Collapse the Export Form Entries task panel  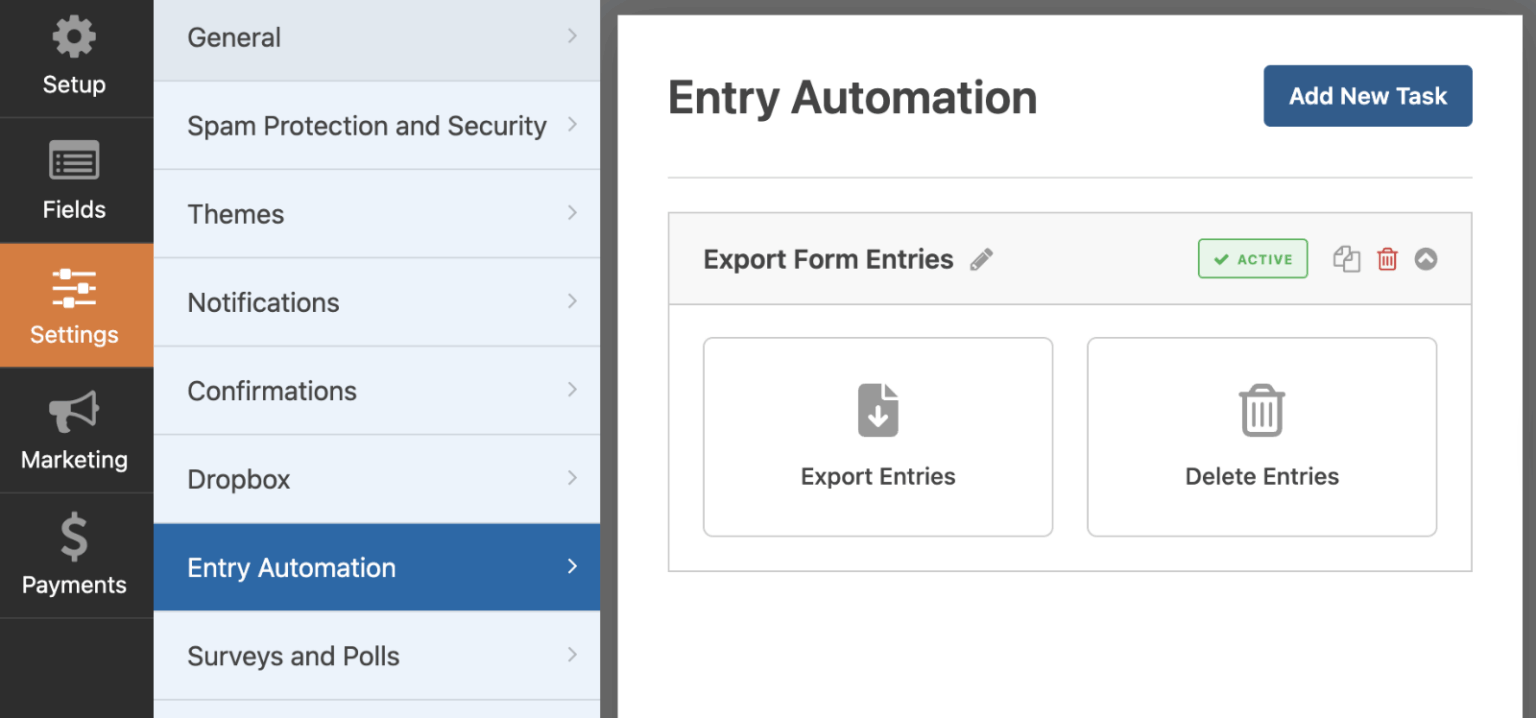(1426, 258)
